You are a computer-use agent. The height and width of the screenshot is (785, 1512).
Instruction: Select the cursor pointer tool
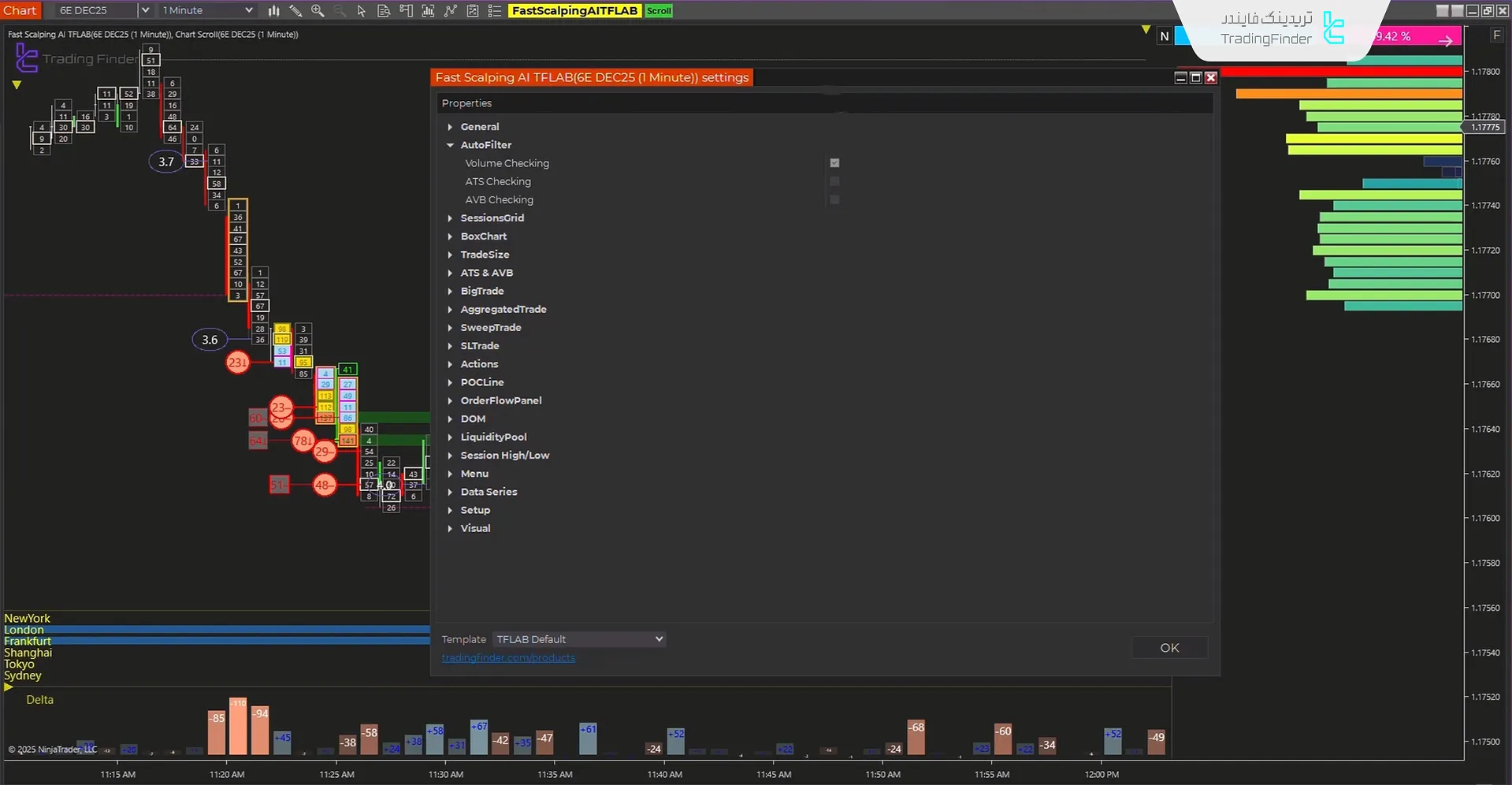[x=362, y=10]
